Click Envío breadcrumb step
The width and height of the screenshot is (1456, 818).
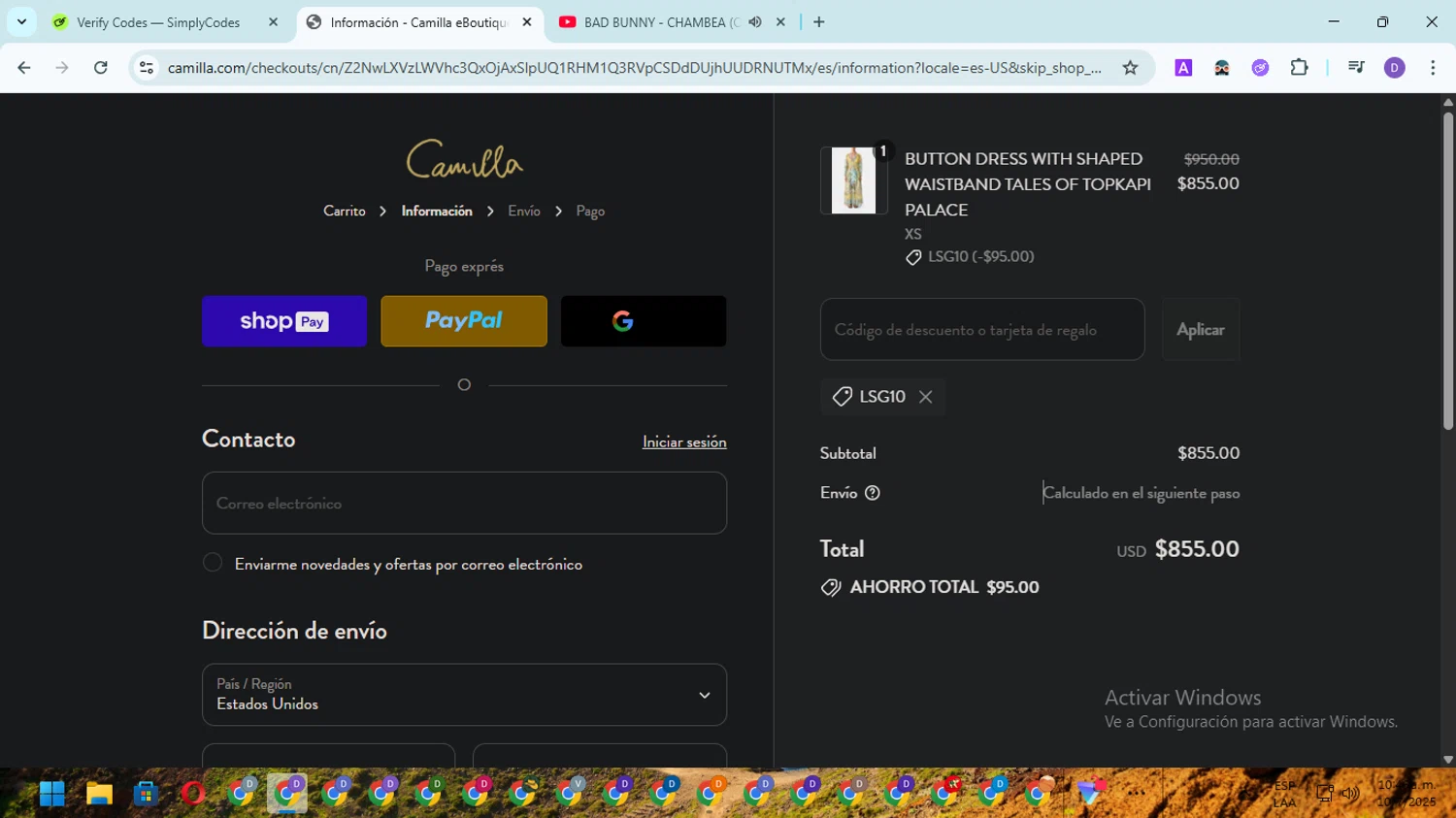pyautogui.click(x=524, y=211)
